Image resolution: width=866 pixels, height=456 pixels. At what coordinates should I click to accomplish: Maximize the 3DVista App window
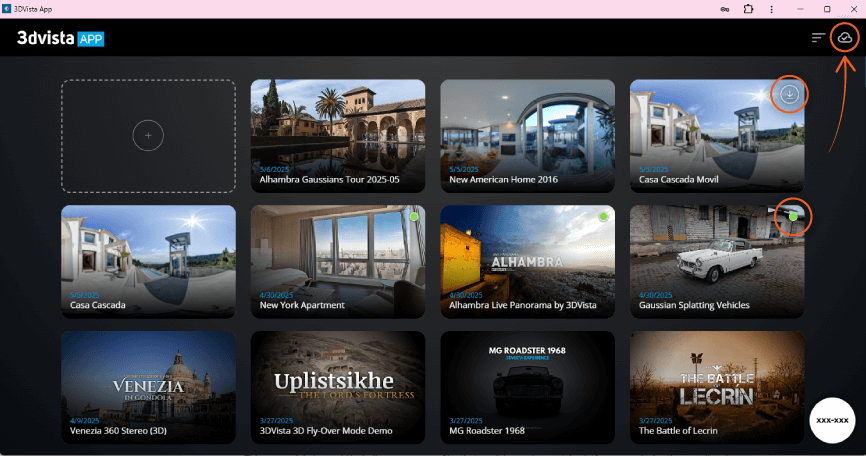pyautogui.click(x=827, y=9)
